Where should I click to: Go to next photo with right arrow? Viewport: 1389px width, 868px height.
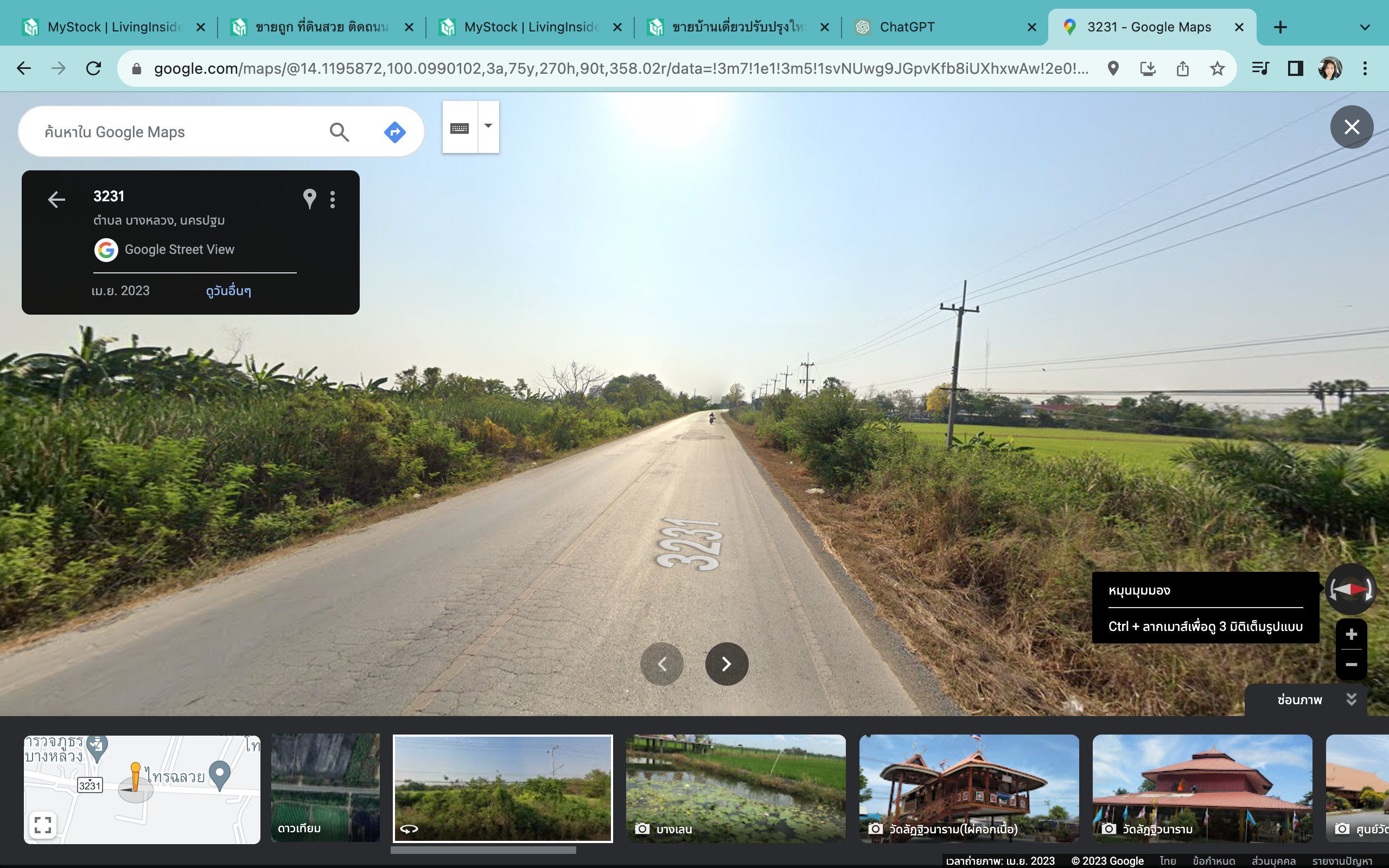(727, 664)
